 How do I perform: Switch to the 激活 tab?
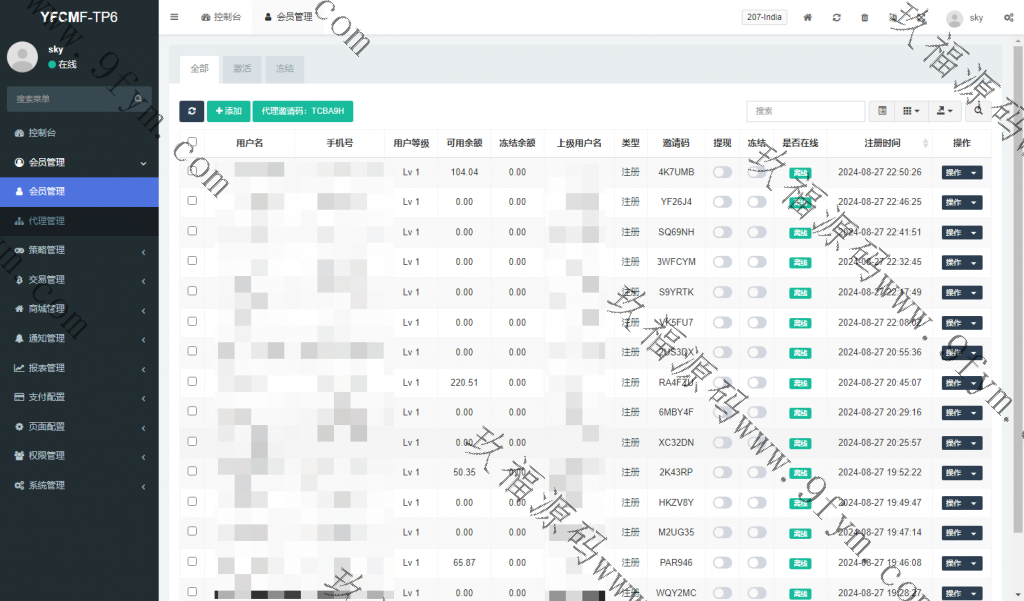[x=242, y=69]
